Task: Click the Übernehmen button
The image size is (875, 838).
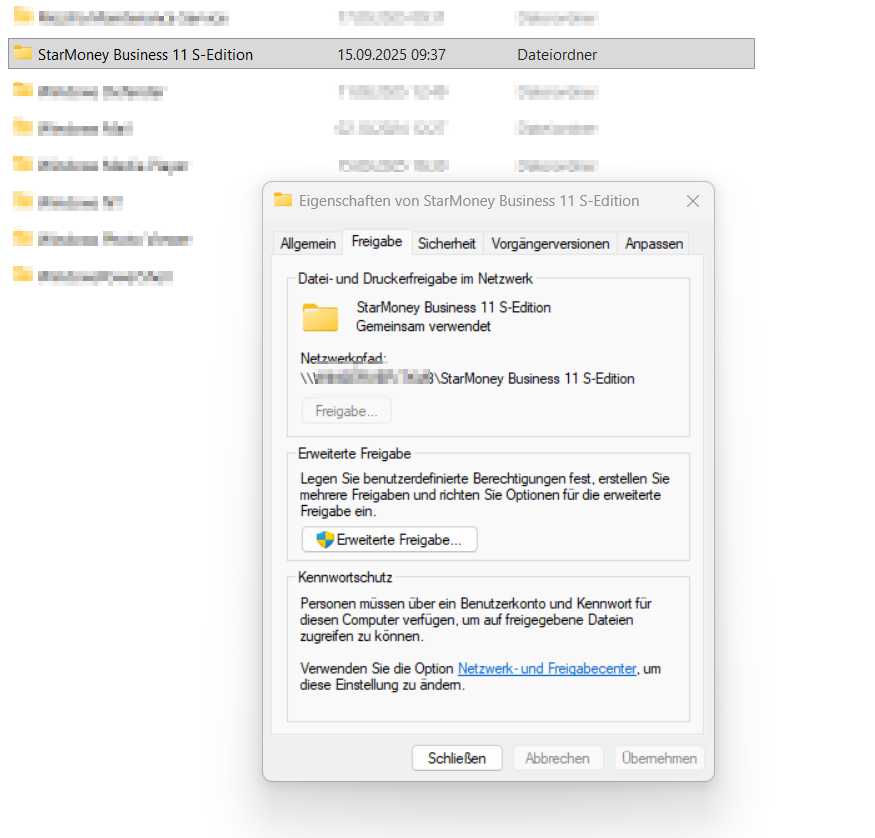Action: (659, 758)
